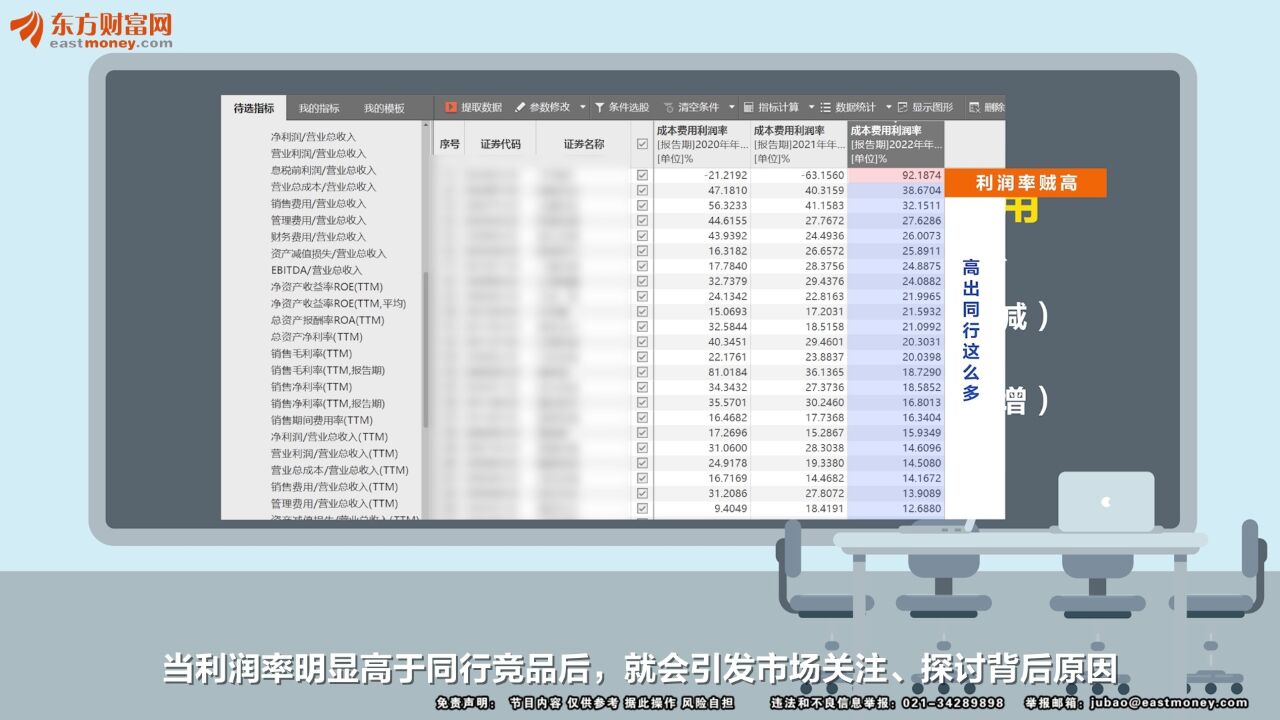Select indicator 净资产收益率ROE(TTM)
Viewport: 1280px width, 720px height.
326,287
